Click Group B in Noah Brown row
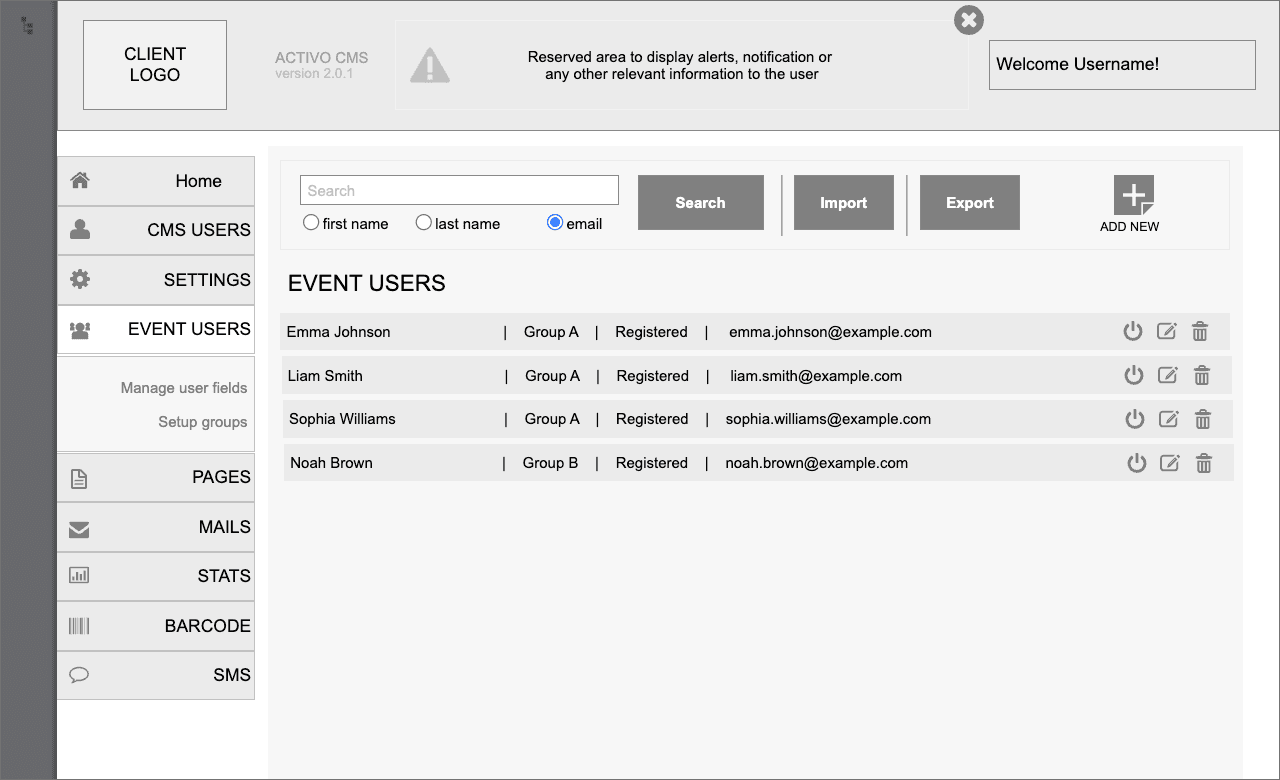 point(550,463)
